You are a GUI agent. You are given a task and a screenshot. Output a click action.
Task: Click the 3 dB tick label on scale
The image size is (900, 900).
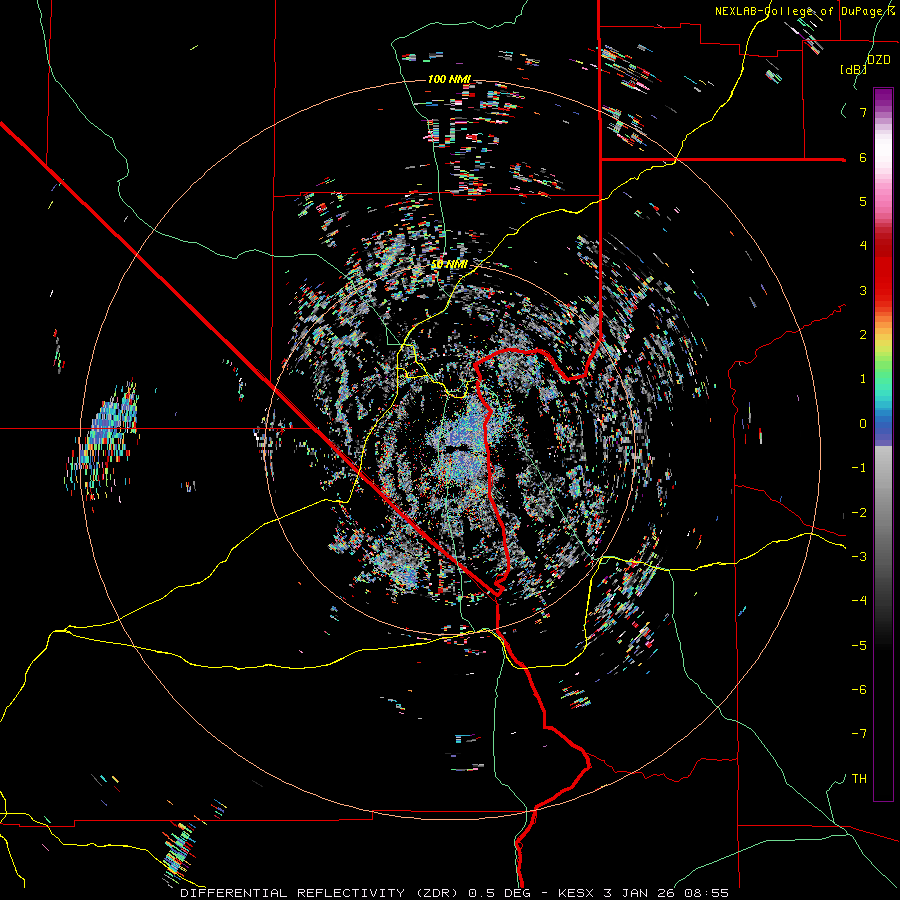tap(863, 290)
